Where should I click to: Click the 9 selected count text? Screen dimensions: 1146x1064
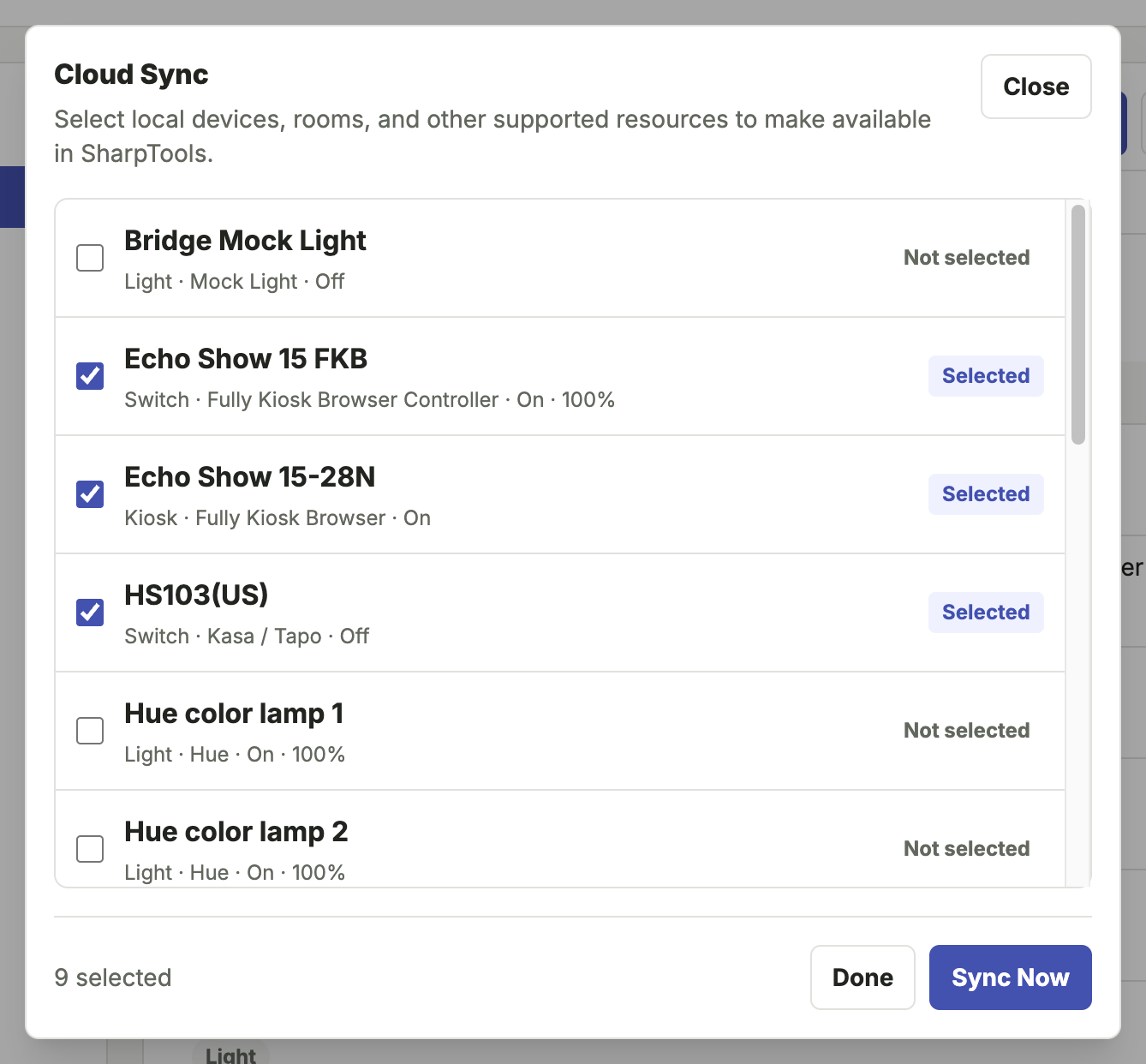[113, 977]
